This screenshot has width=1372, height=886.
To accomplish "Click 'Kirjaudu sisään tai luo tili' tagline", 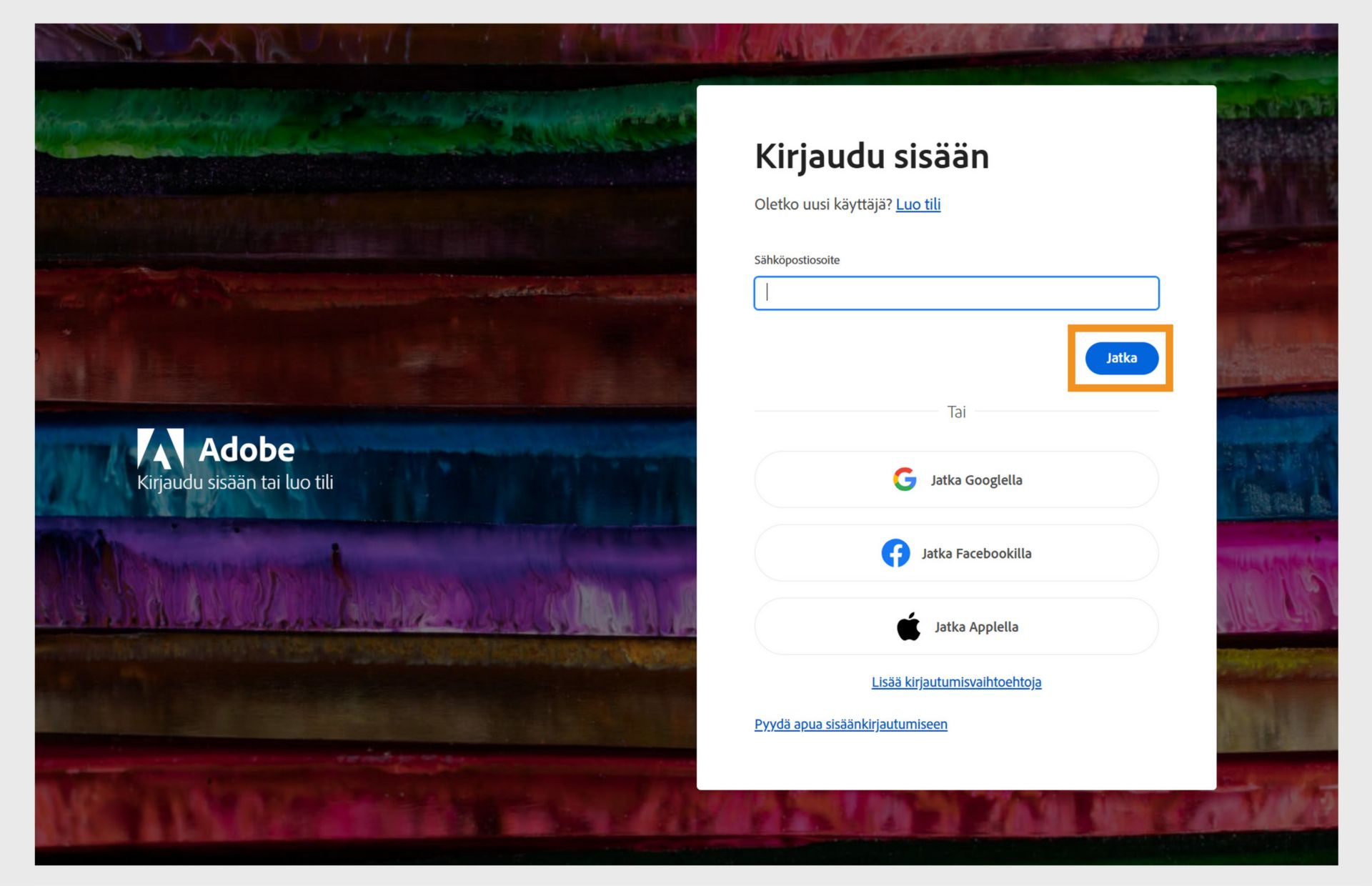I will tap(235, 483).
